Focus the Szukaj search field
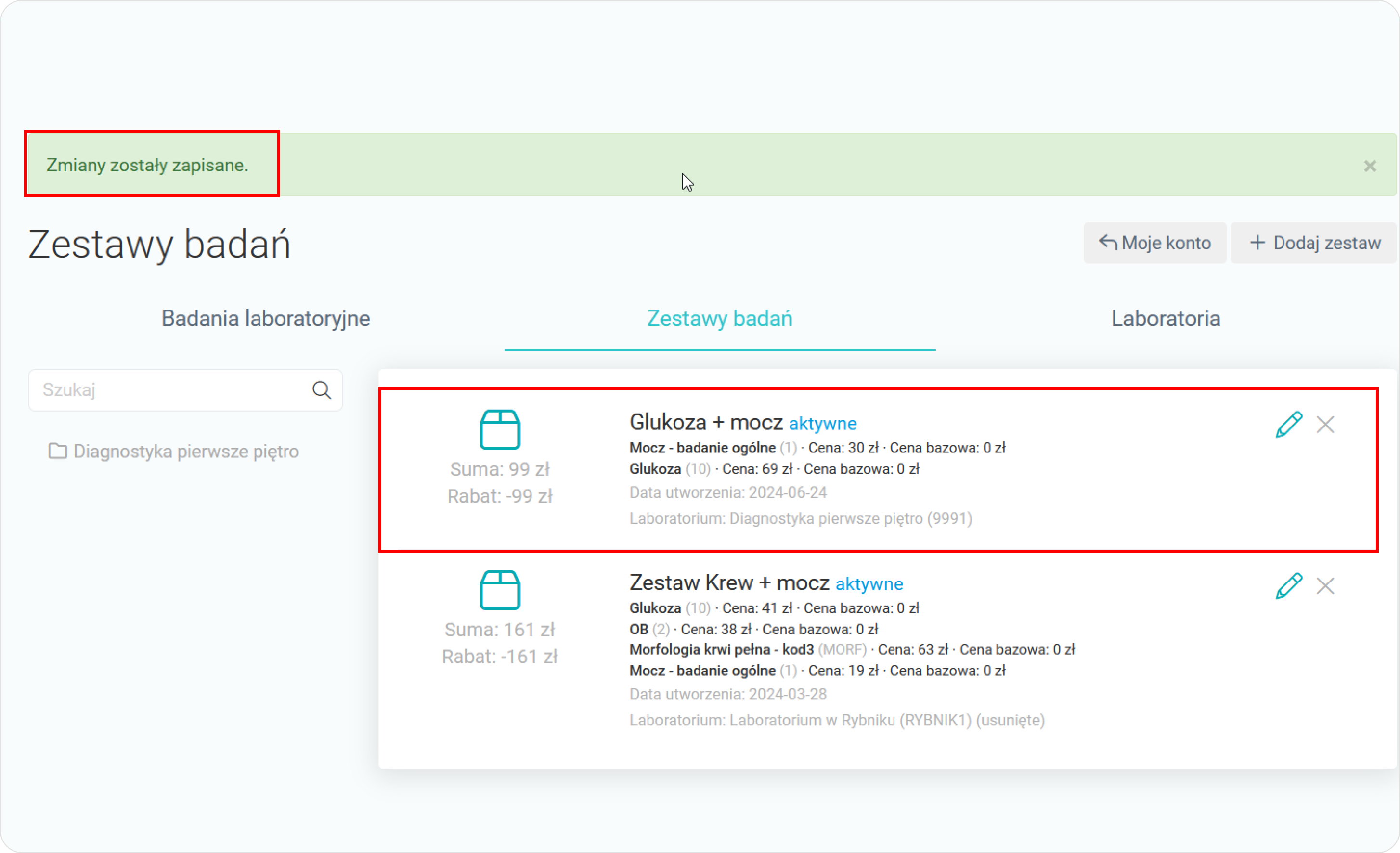Screen dimensions: 1400x853 tap(185, 390)
